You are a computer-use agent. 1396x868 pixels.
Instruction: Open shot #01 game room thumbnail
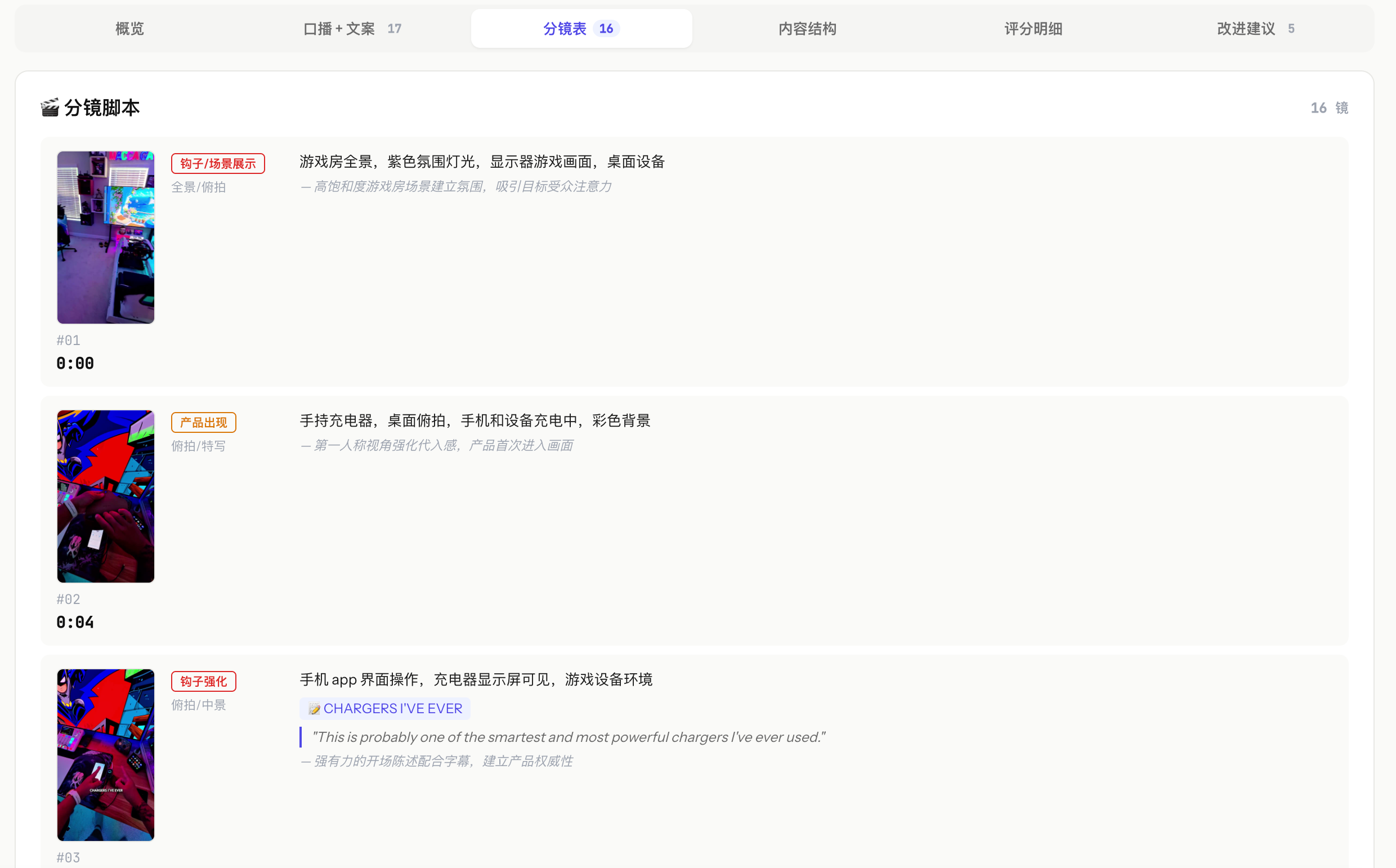[x=106, y=237]
